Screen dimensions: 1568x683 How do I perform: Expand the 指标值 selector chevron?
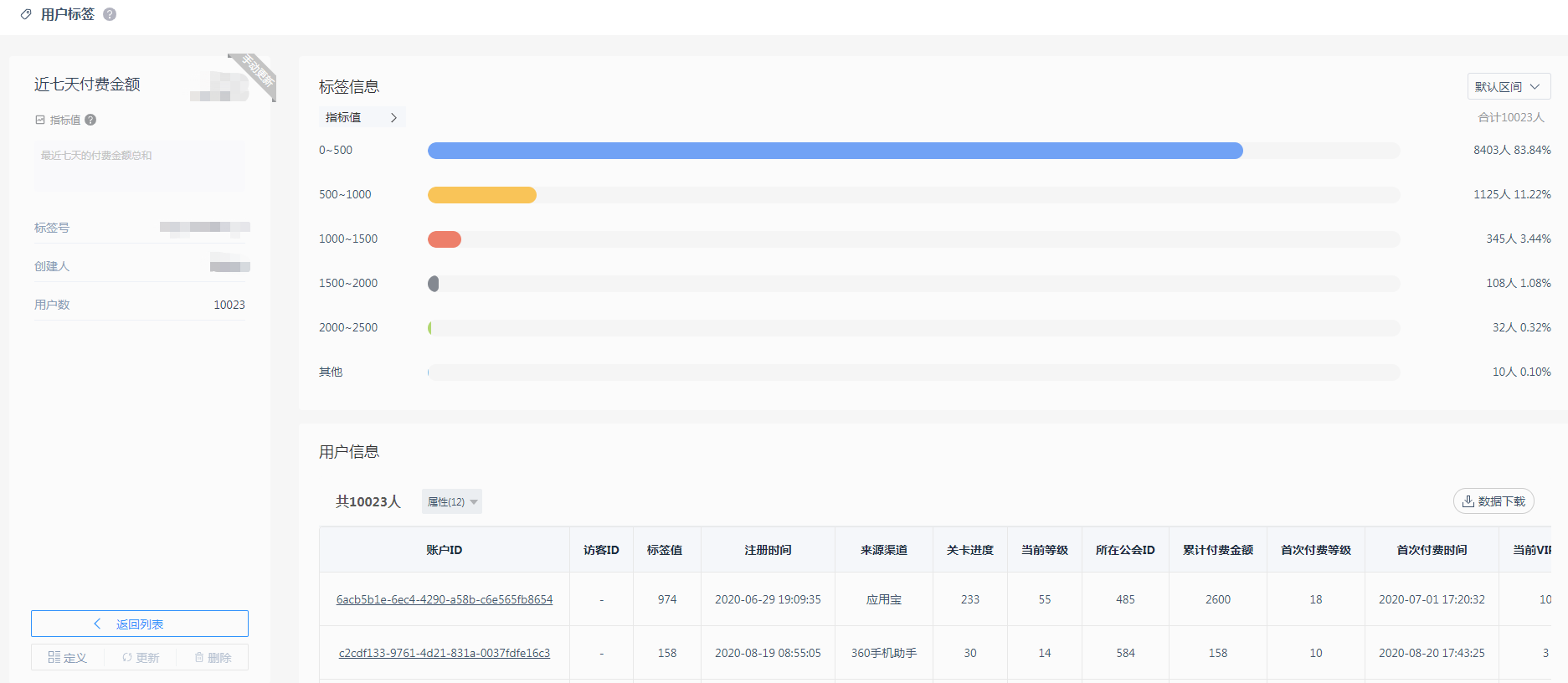393,117
